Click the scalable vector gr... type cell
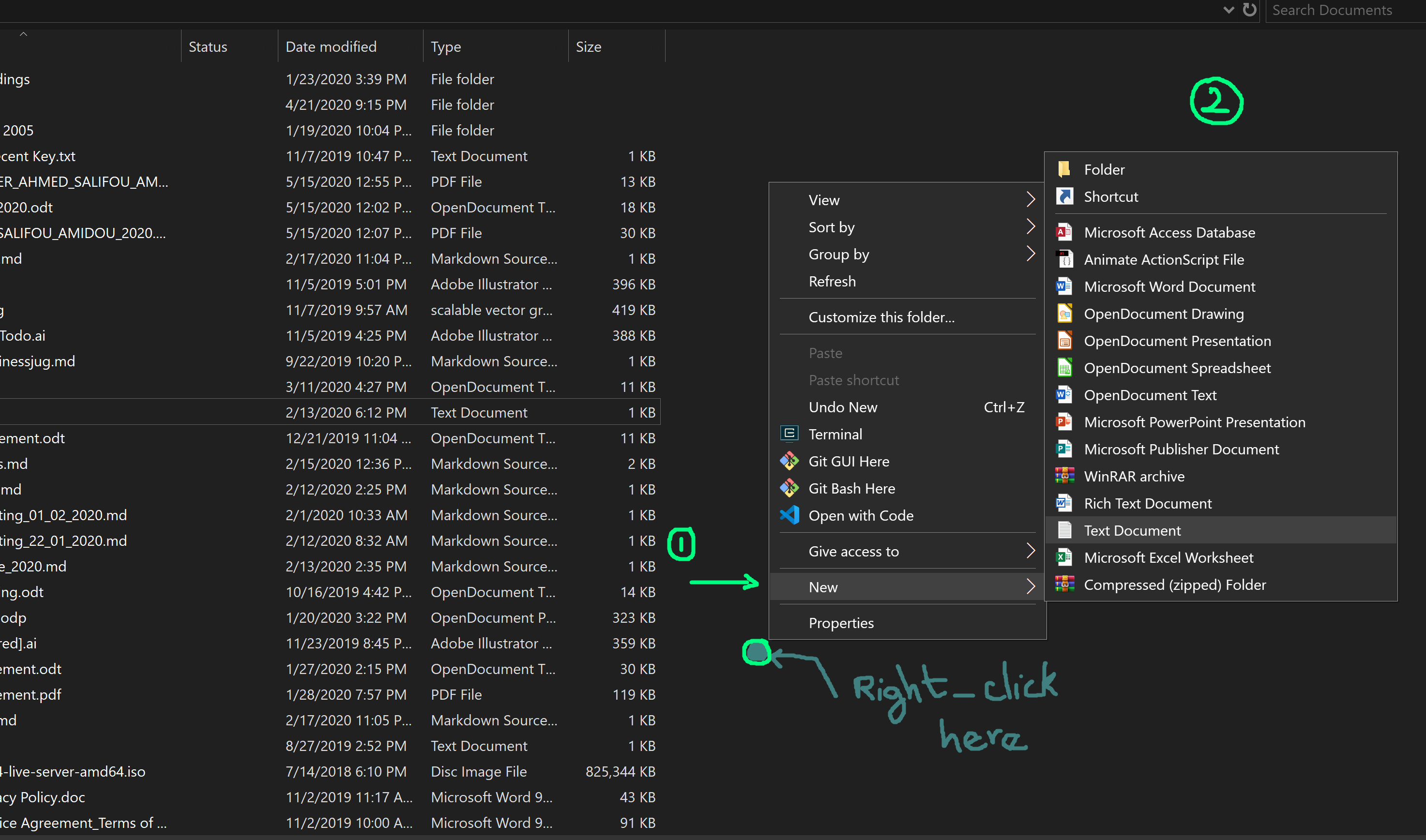 point(491,310)
